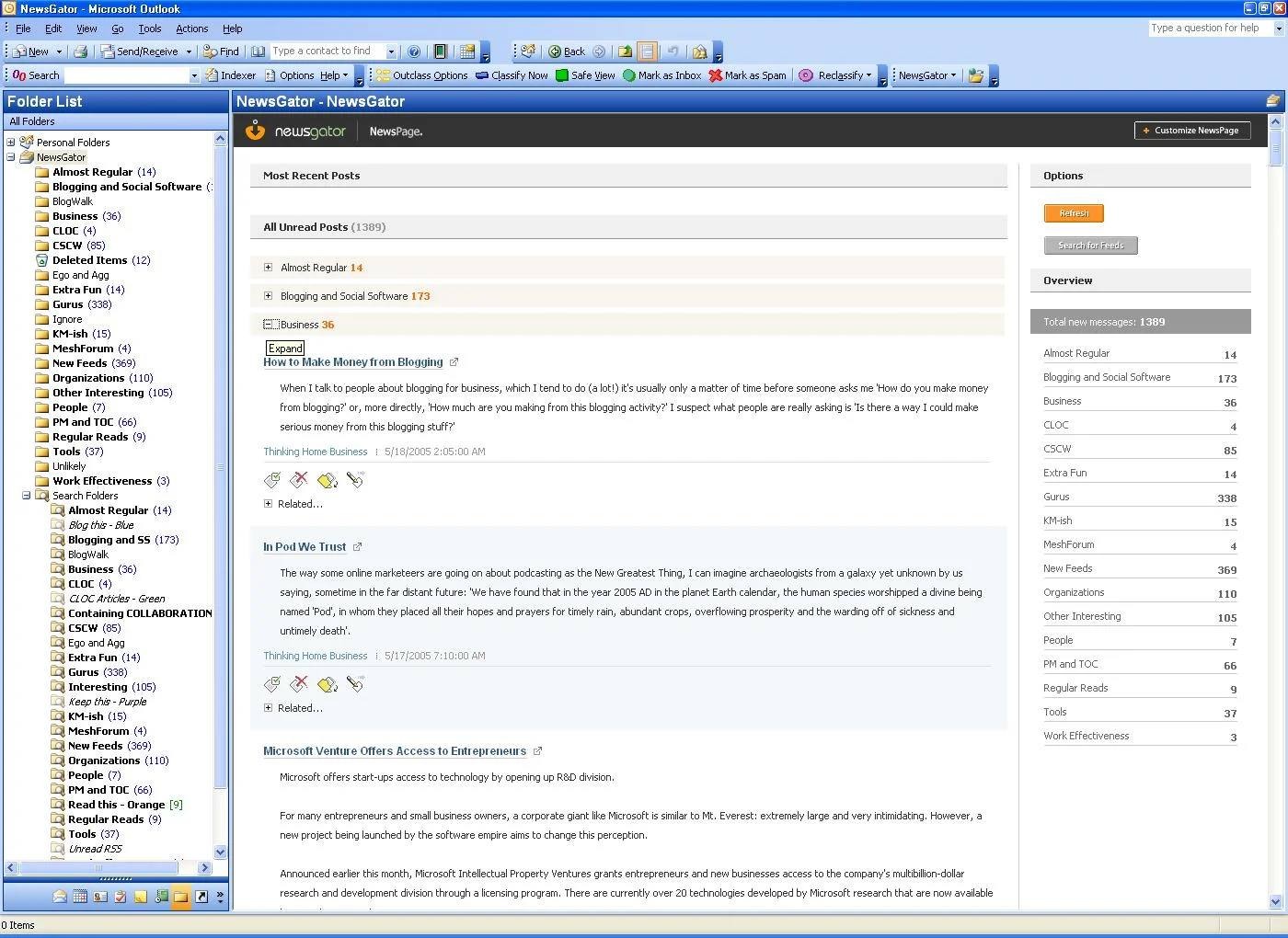
Task: Open How to Make Money from Blogging link
Action: [353, 362]
